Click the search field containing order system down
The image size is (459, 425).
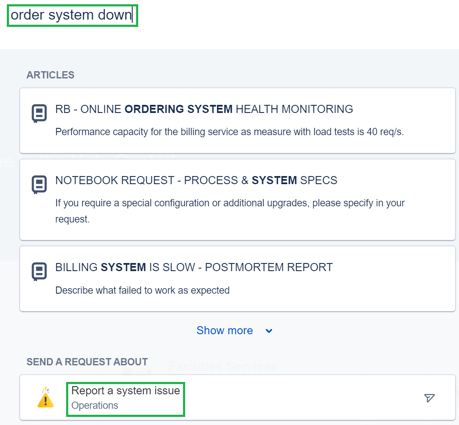[72, 15]
